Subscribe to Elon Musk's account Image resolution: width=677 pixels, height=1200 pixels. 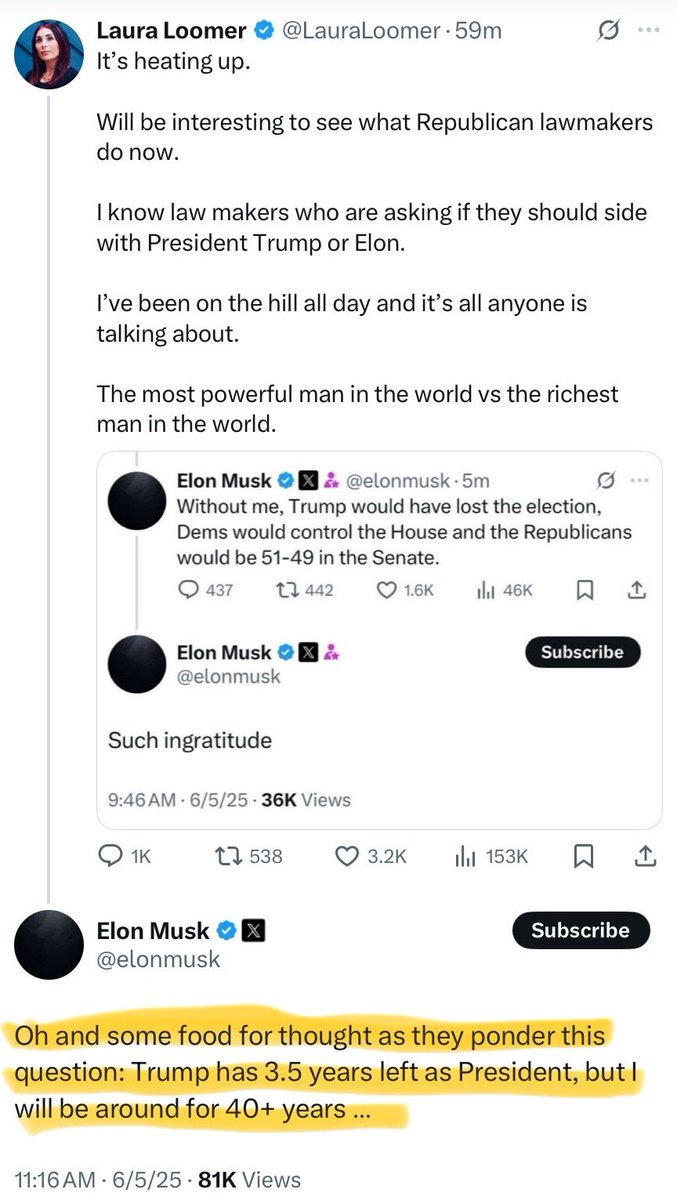580,930
